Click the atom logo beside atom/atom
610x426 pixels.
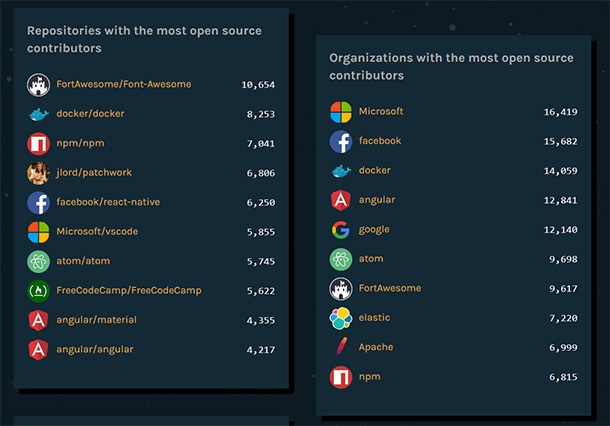point(38,261)
